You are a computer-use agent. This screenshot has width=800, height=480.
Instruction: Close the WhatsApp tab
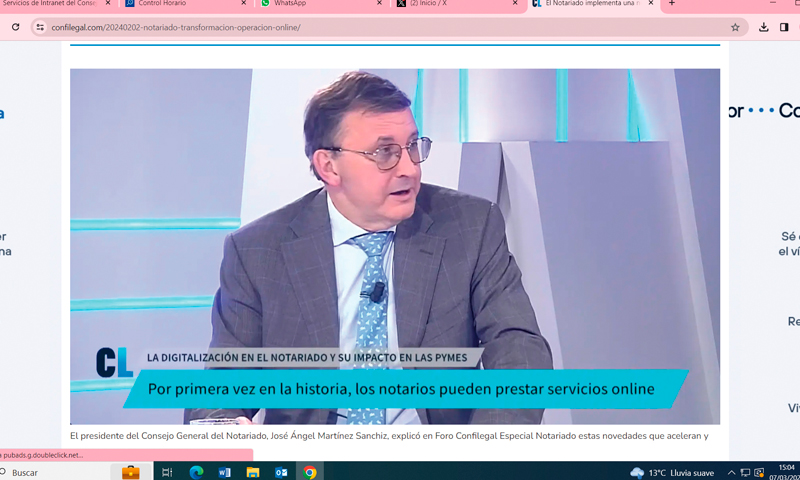pos(379,4)
